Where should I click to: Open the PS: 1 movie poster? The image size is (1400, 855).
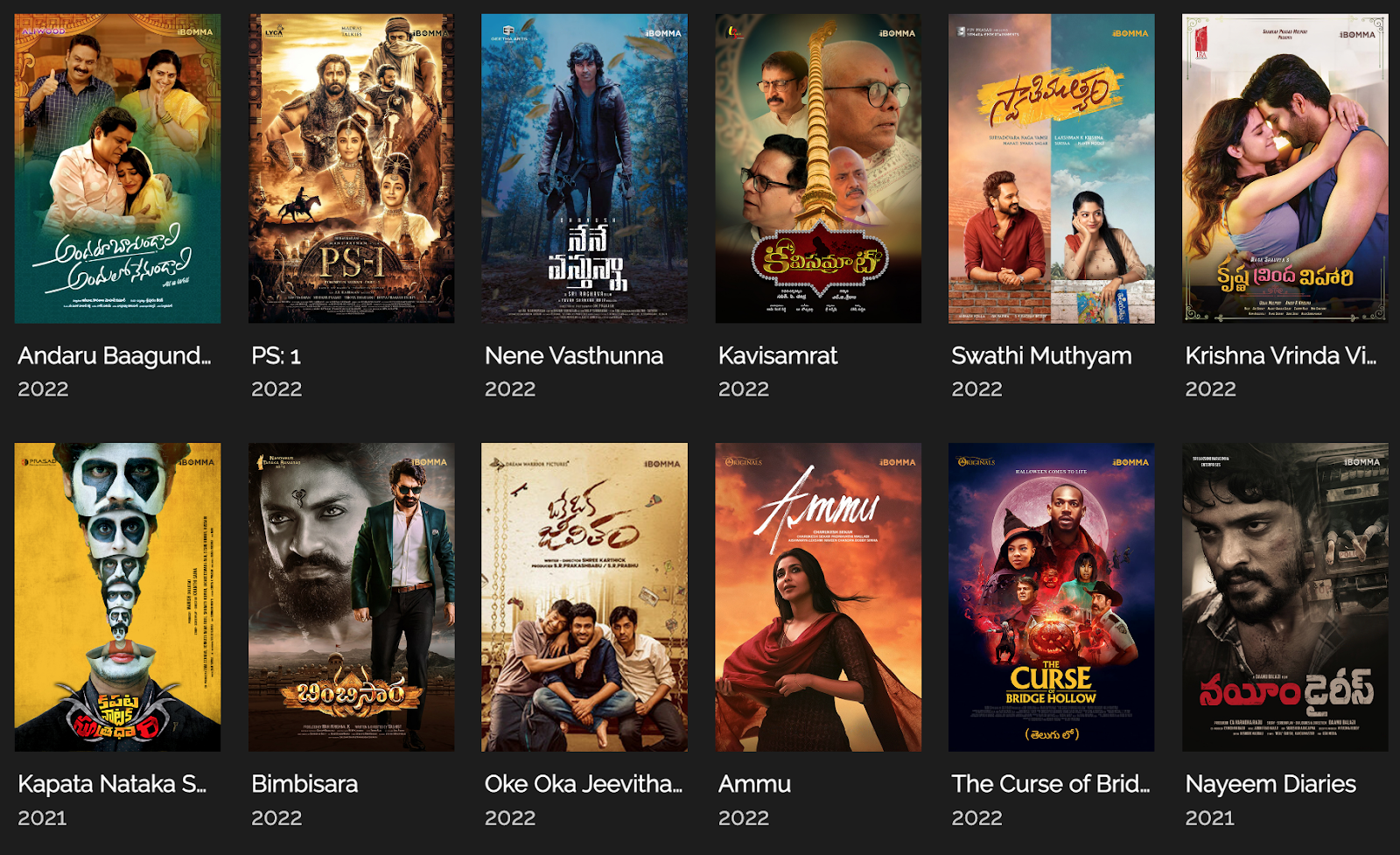pos(351,168)
